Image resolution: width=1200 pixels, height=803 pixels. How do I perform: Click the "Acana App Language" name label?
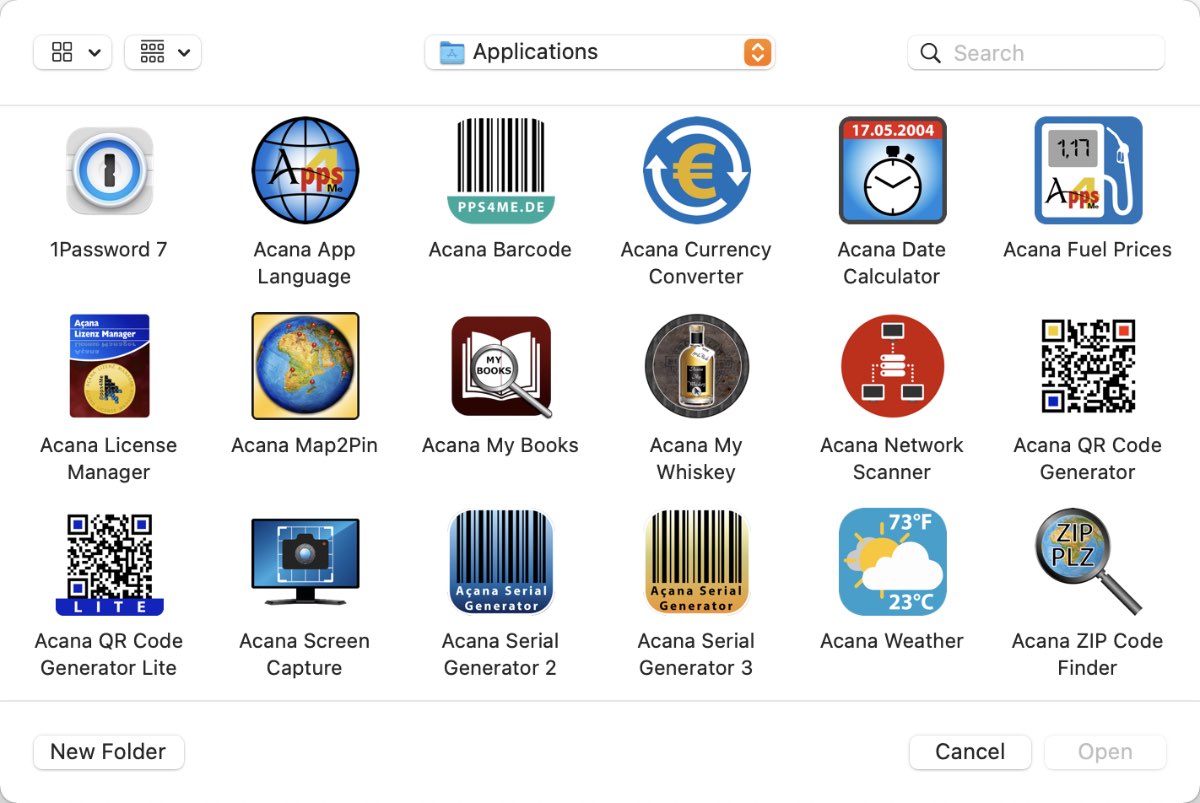click(305, 263)
